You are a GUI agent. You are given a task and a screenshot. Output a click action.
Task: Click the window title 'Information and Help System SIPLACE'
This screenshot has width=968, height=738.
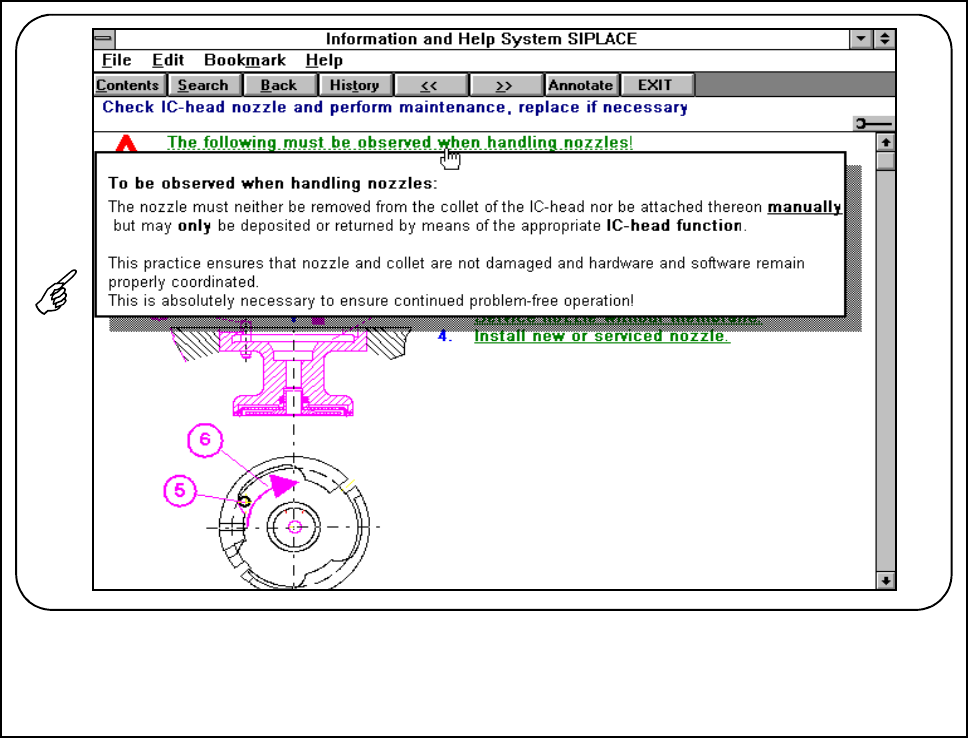[481, 39]
